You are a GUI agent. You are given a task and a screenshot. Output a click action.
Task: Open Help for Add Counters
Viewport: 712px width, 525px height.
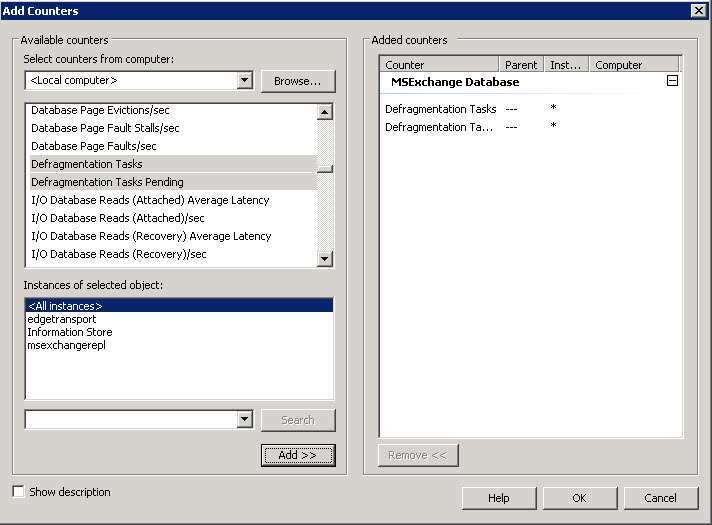click(498, 498)
